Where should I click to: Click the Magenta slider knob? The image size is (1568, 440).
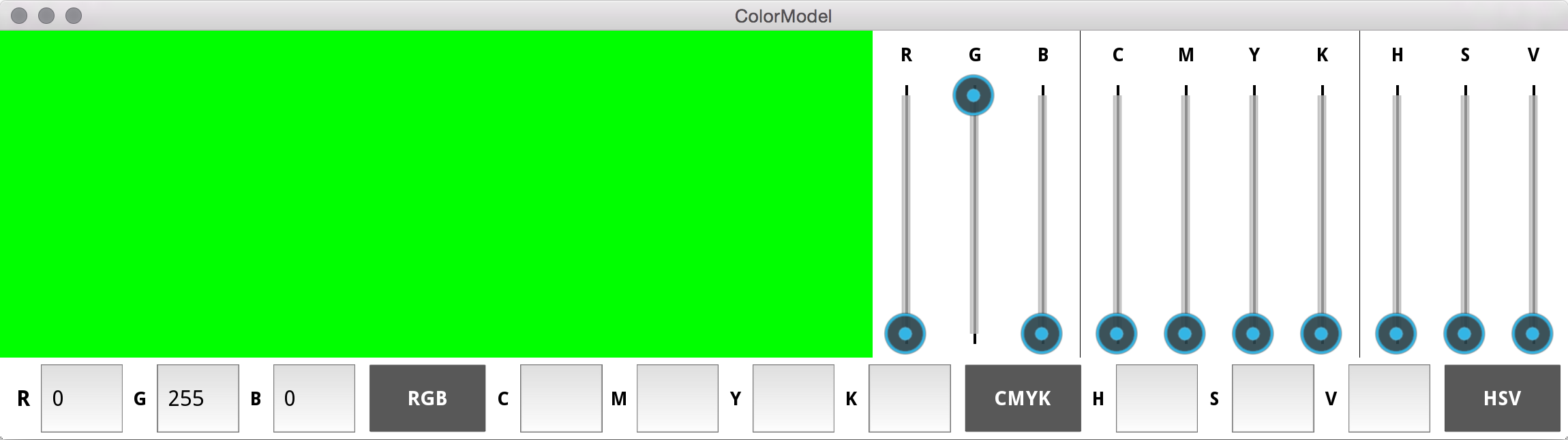pos(1185,334)
